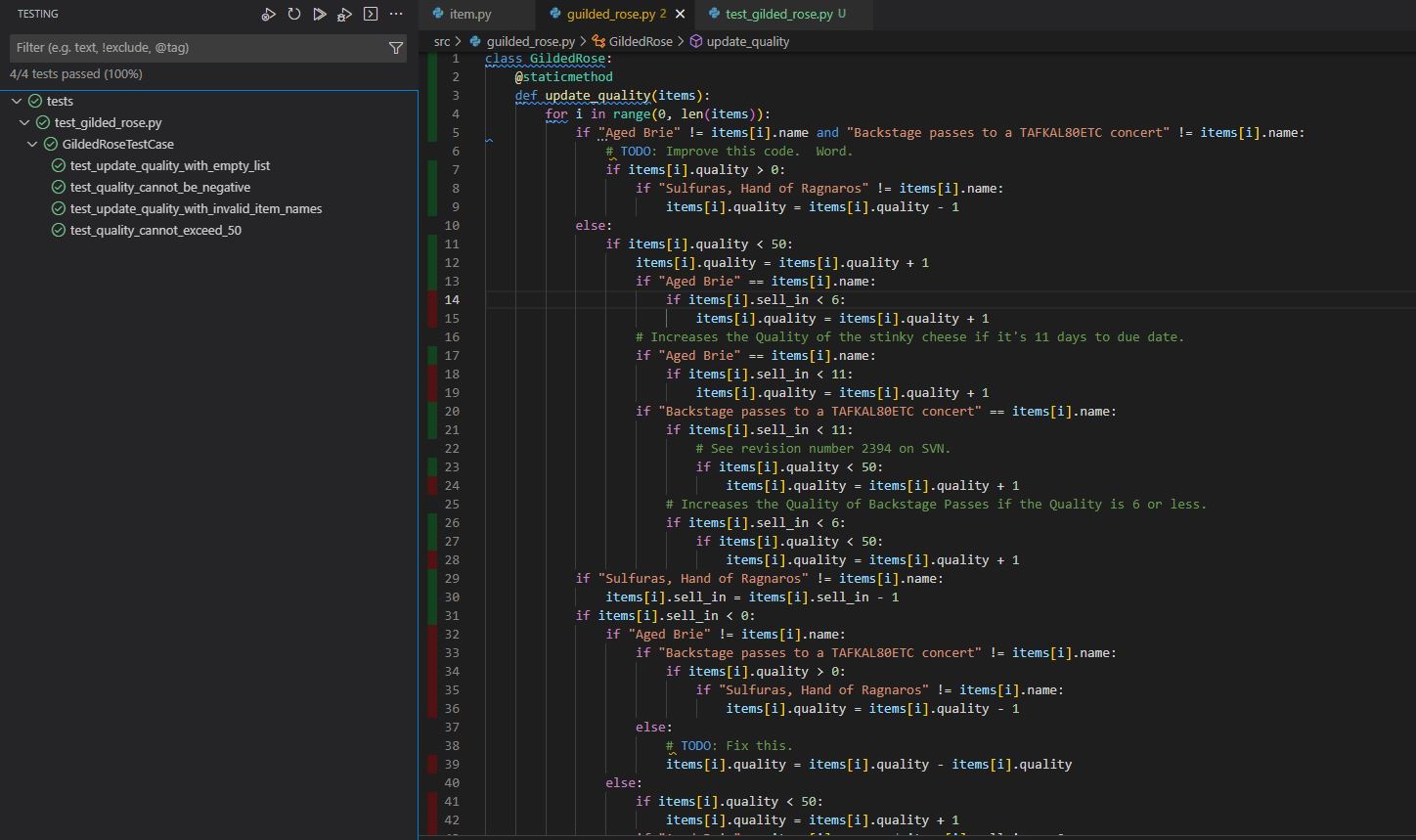Screen dimensions: 1416x840
Task: Switch to the guilded_rose.py tab
Action: coord(616,14)
